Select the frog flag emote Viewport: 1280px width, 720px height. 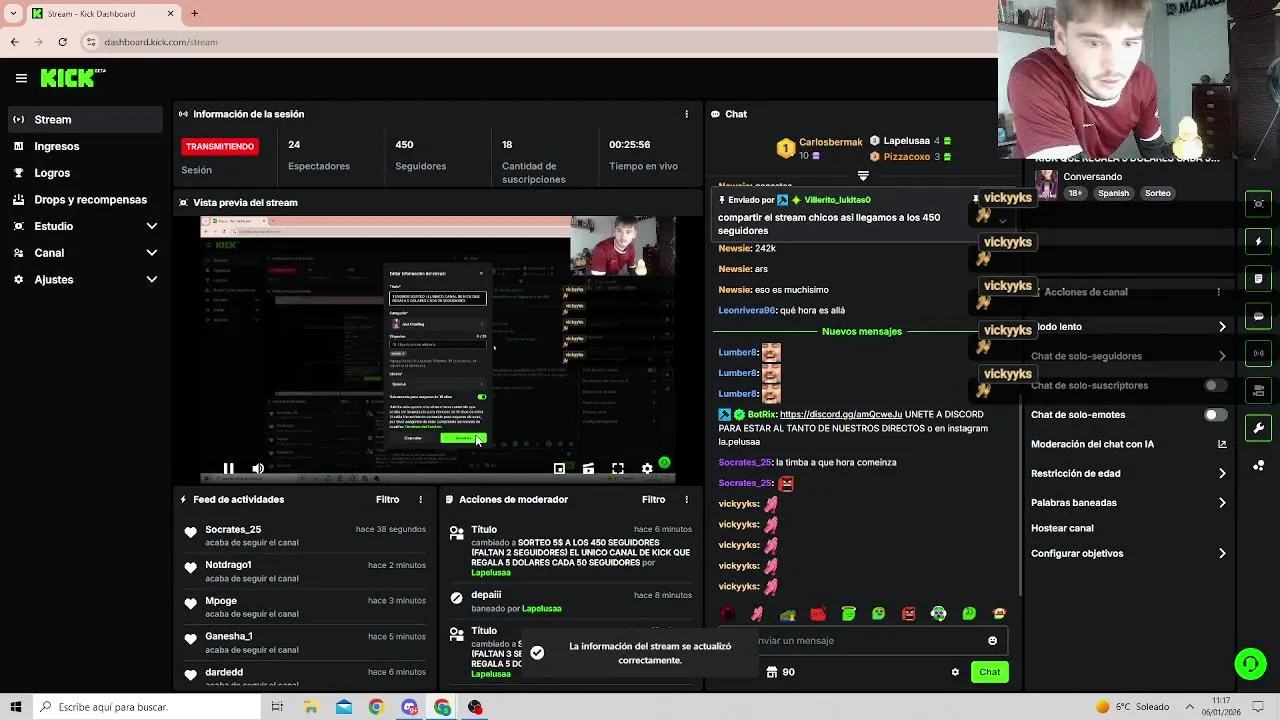(x=788, y=614)
